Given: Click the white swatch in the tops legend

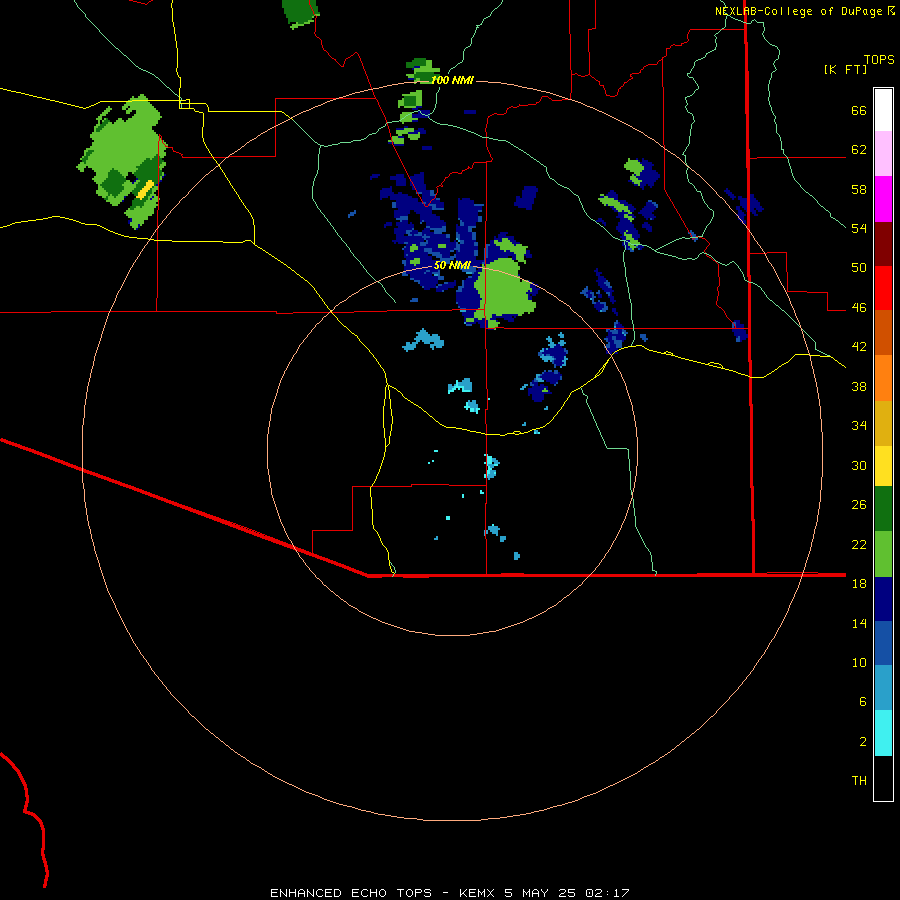Looking at the screenshot, I should [883, 110].
